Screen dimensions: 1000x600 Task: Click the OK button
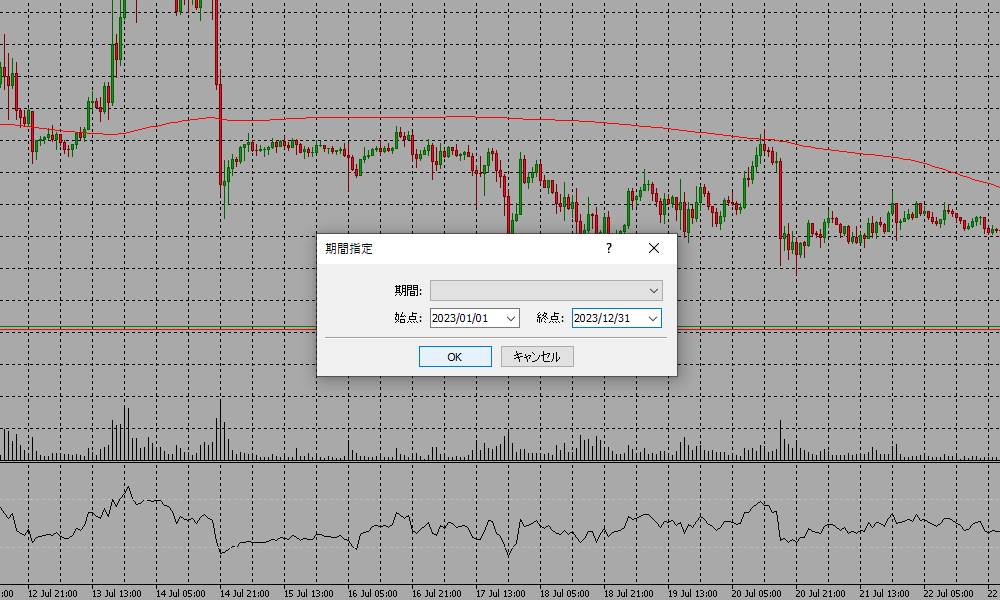[455, 357]
